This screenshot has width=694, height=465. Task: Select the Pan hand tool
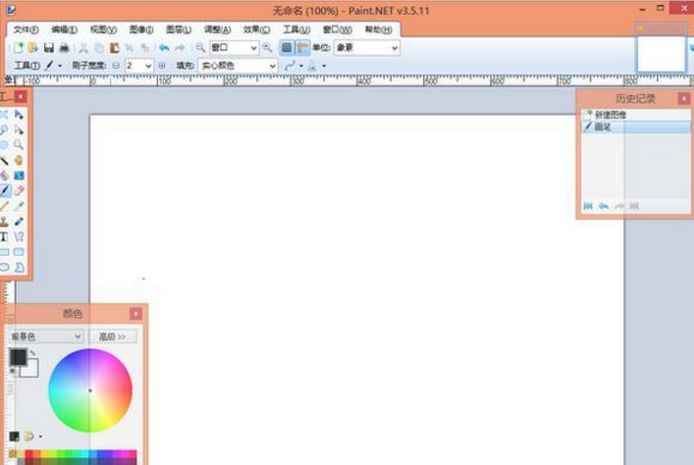pyautogui.click(x=19, y=160)
